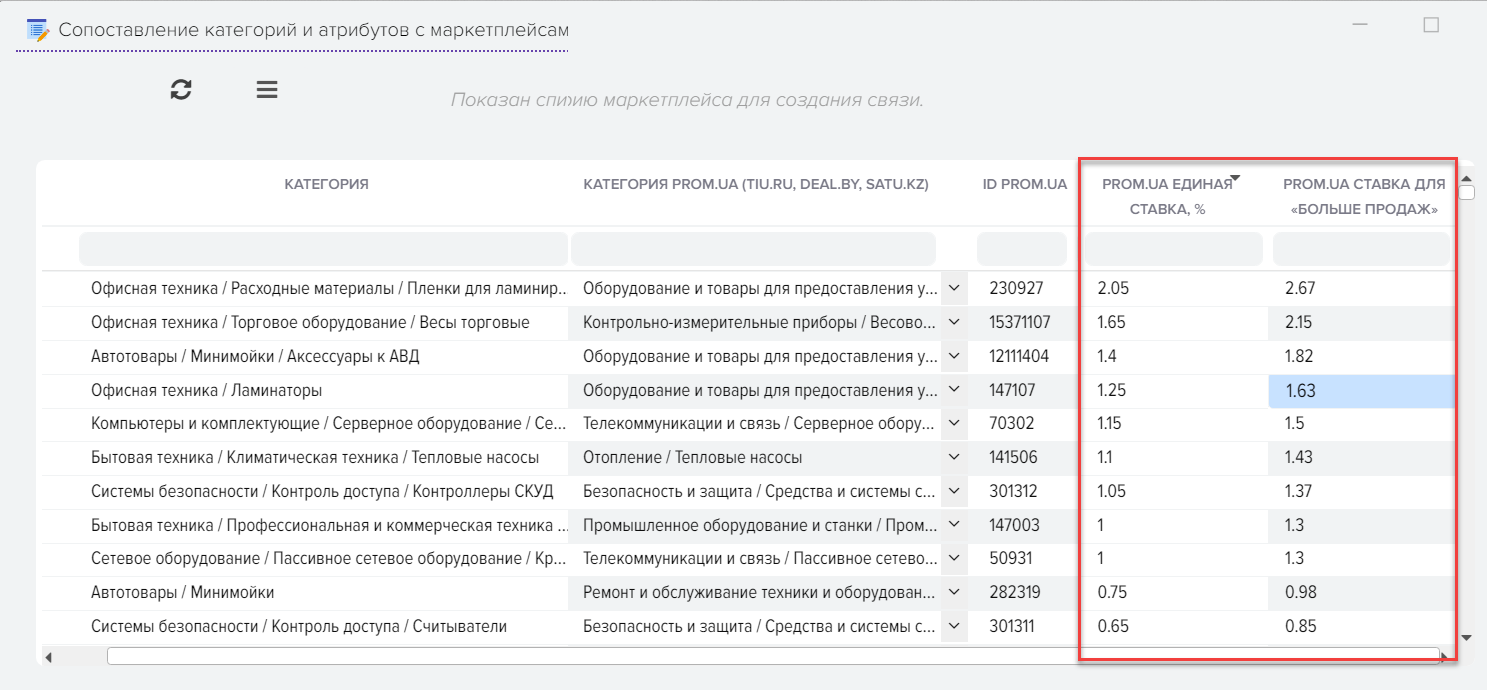This screenshot has width=1487, height=690.
Task: Minimize the window using the dash button
Action: [x=1361, y=25]
